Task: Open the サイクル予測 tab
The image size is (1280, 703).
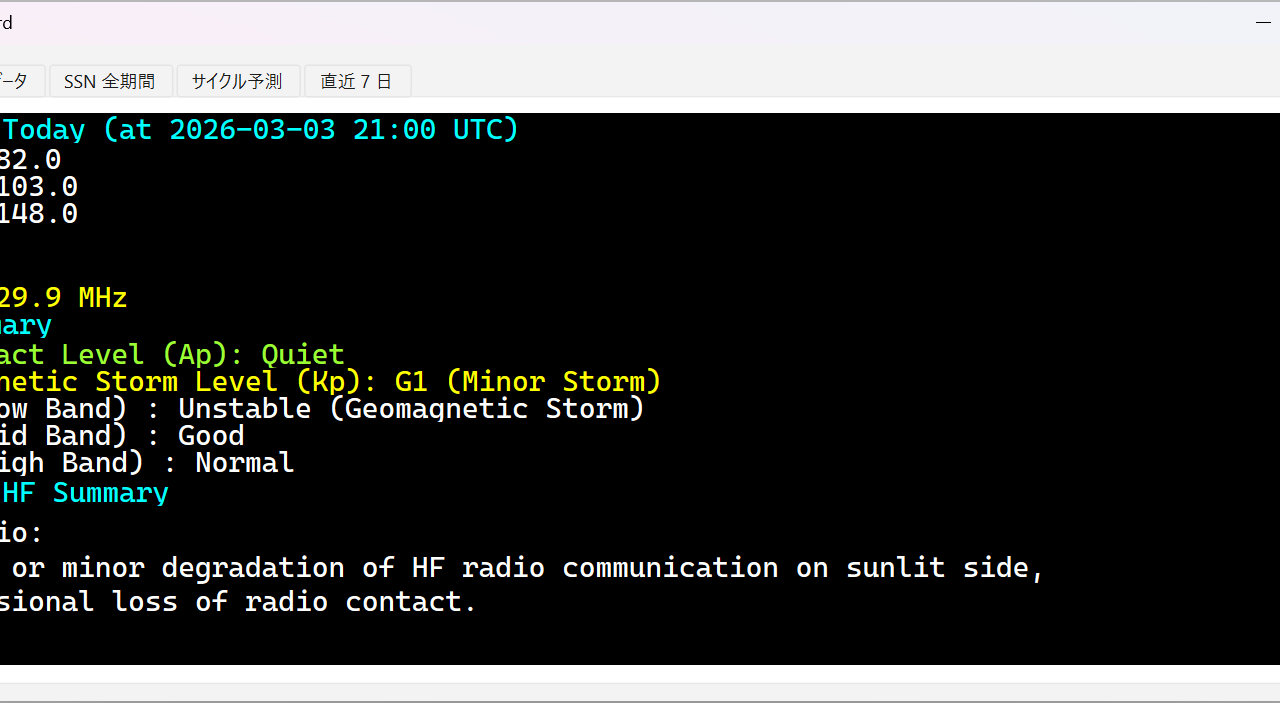Action: pyautogui.click(x=237, y=81)
